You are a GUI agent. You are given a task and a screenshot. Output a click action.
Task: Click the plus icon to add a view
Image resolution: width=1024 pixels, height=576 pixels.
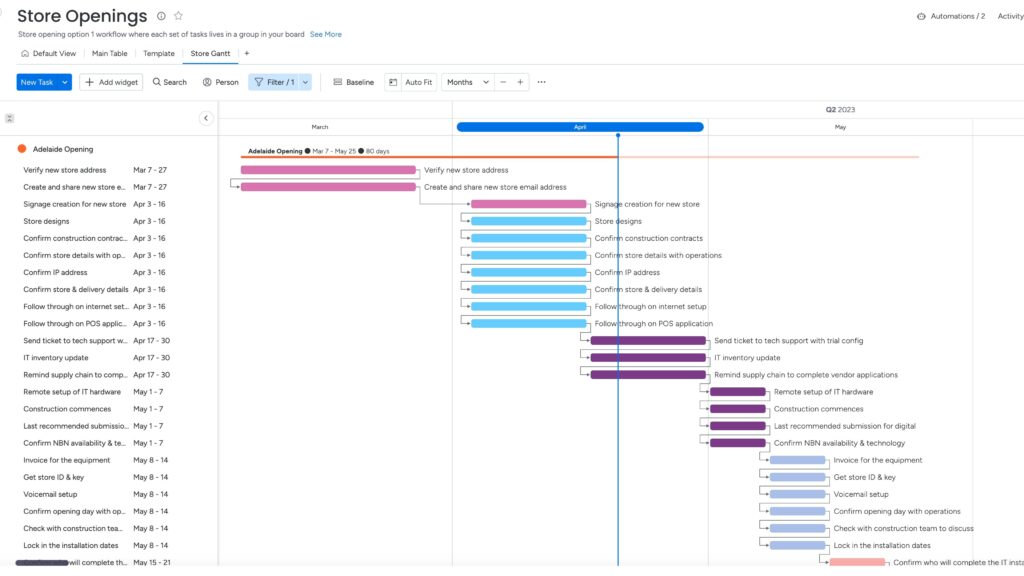click(247, 53)
